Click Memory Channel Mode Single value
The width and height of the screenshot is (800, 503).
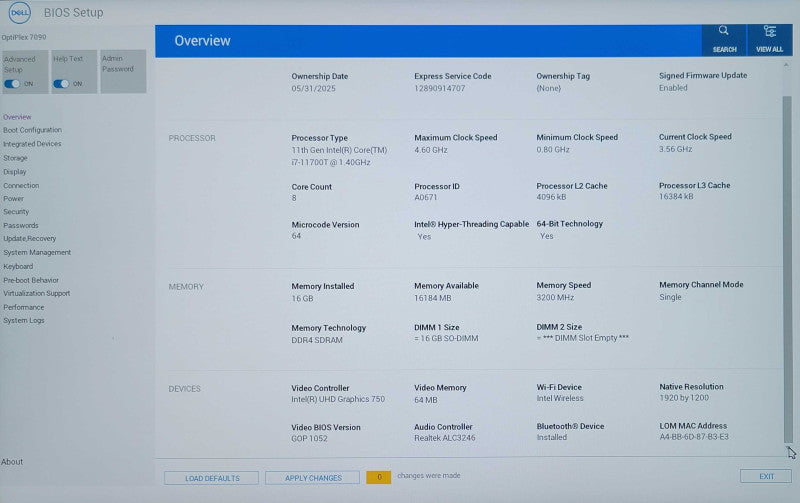pos(670,297)
